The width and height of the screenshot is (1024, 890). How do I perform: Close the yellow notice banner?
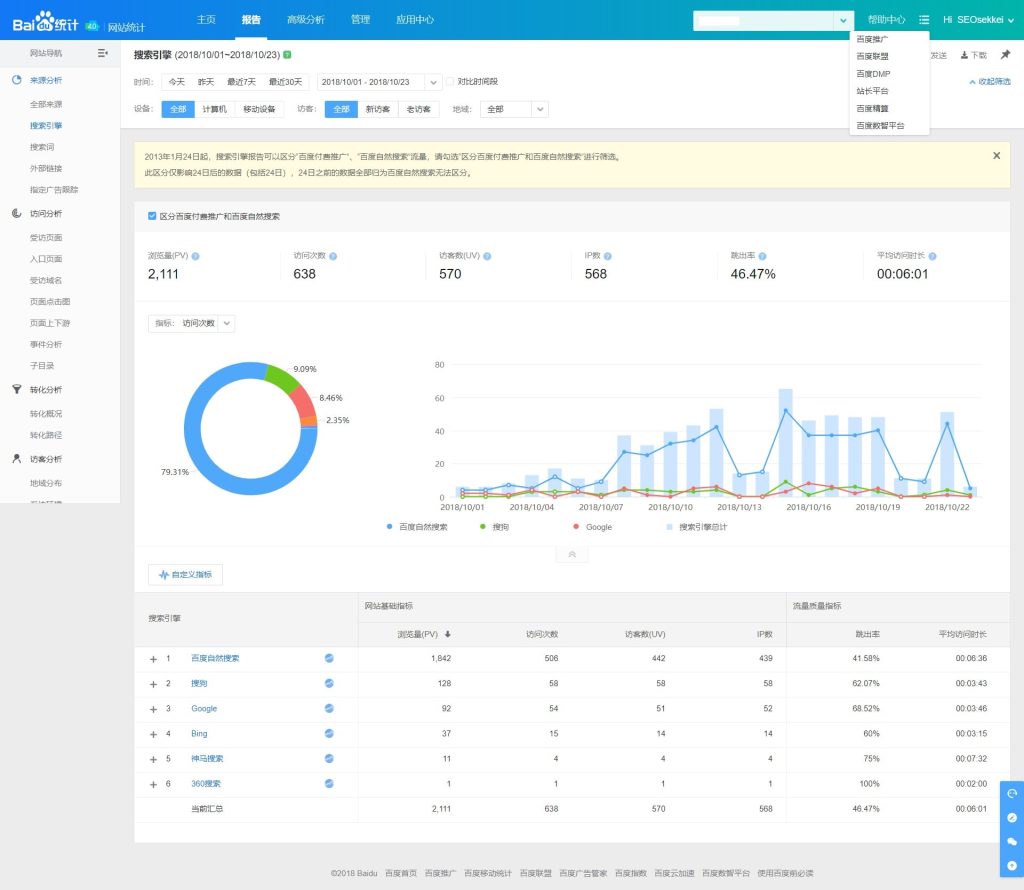coord(996,156)
